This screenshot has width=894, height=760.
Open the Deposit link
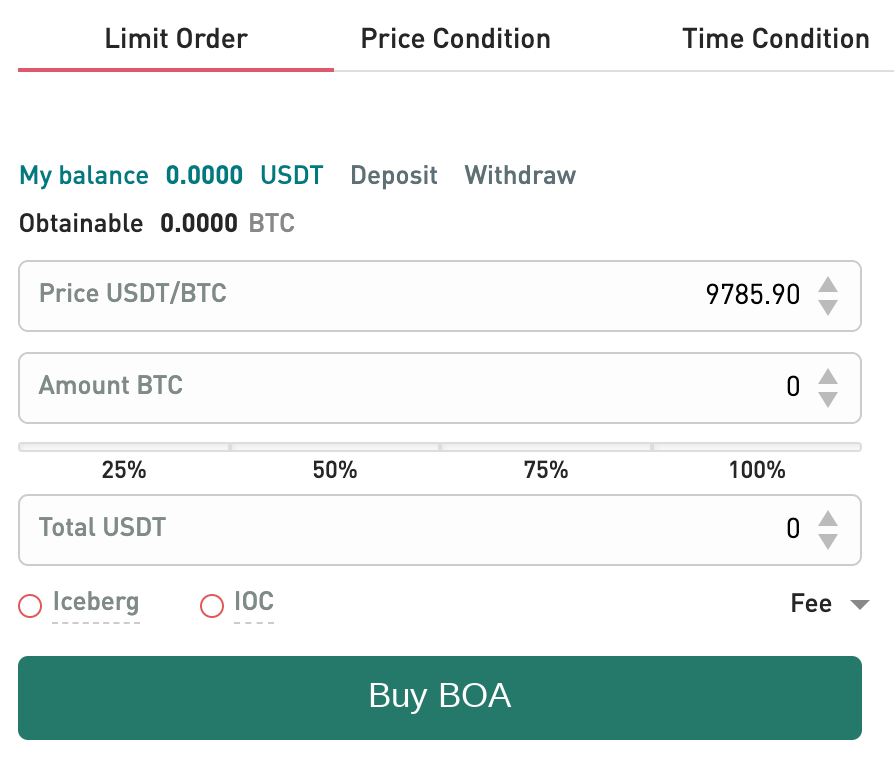click(394, 175)
